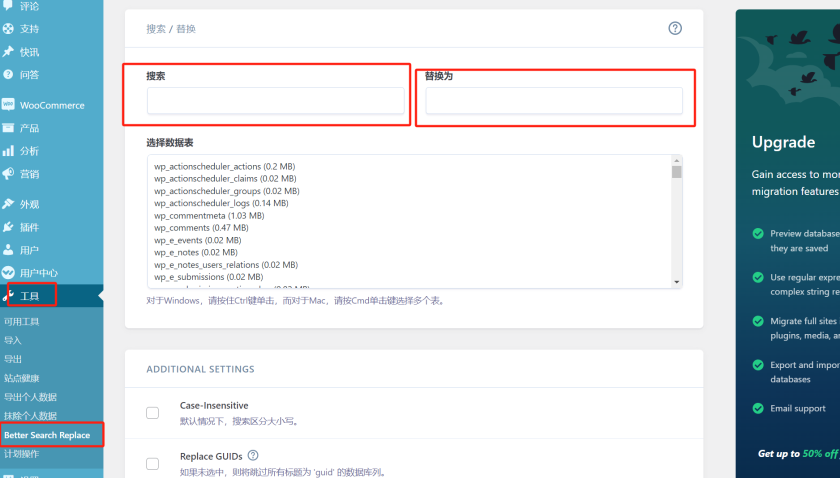840x478 pixels.
Task: Open the 计划操作 submenu link
Action: 21,454
